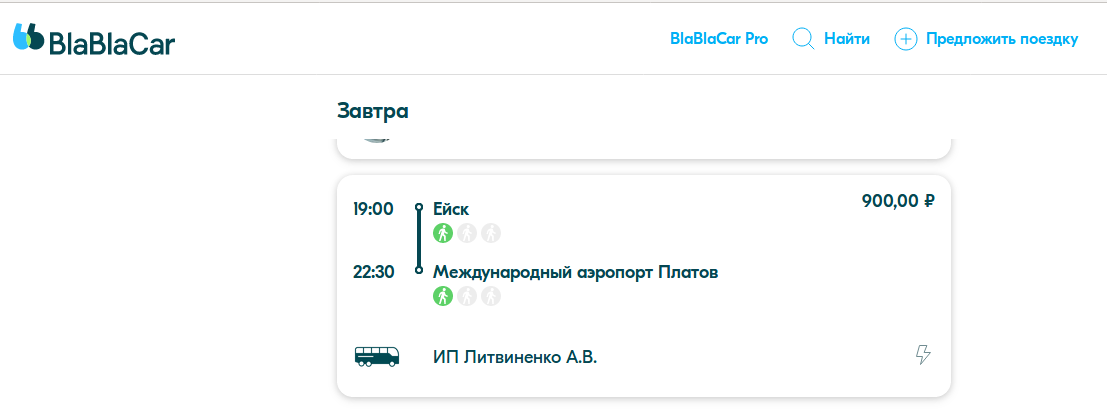Click the 19:00 departure time
Image resolution: width=1107 pixels, height=418 pixels.
click(373, 209)
